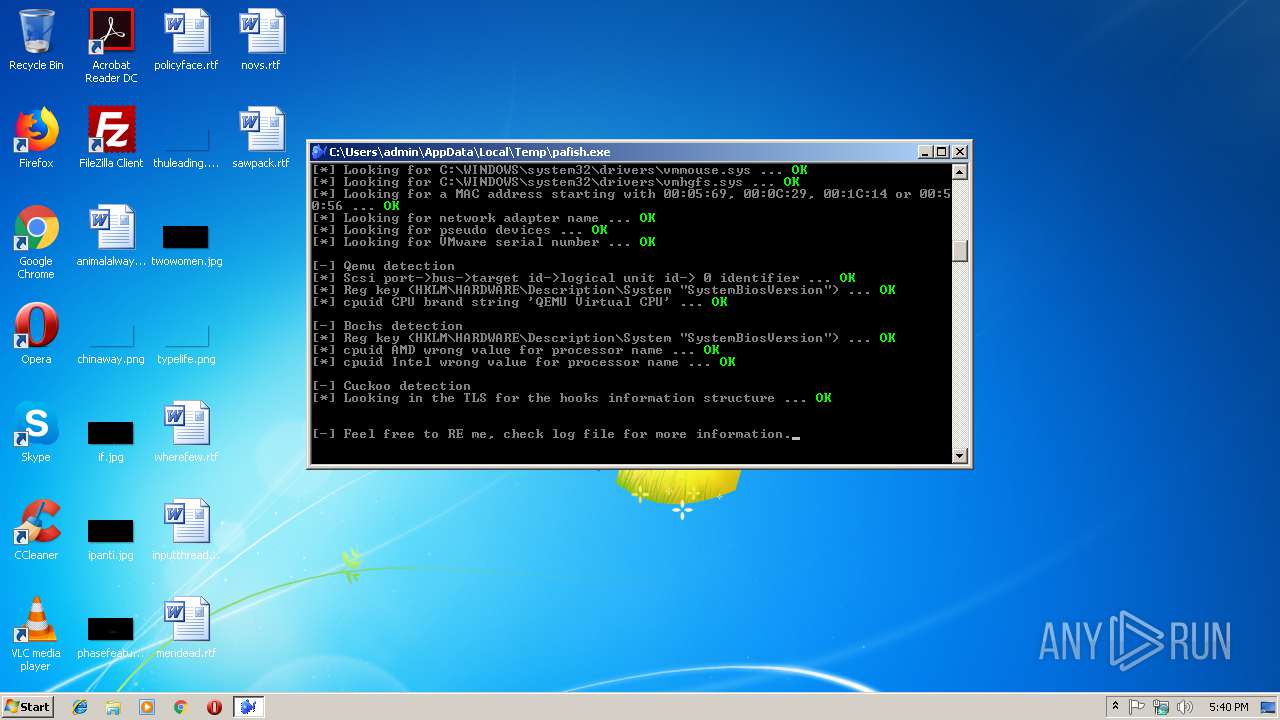Open the Start menu
Image resolution: width=1280 pixels, height=720 pixels.
tap(27, 706)
